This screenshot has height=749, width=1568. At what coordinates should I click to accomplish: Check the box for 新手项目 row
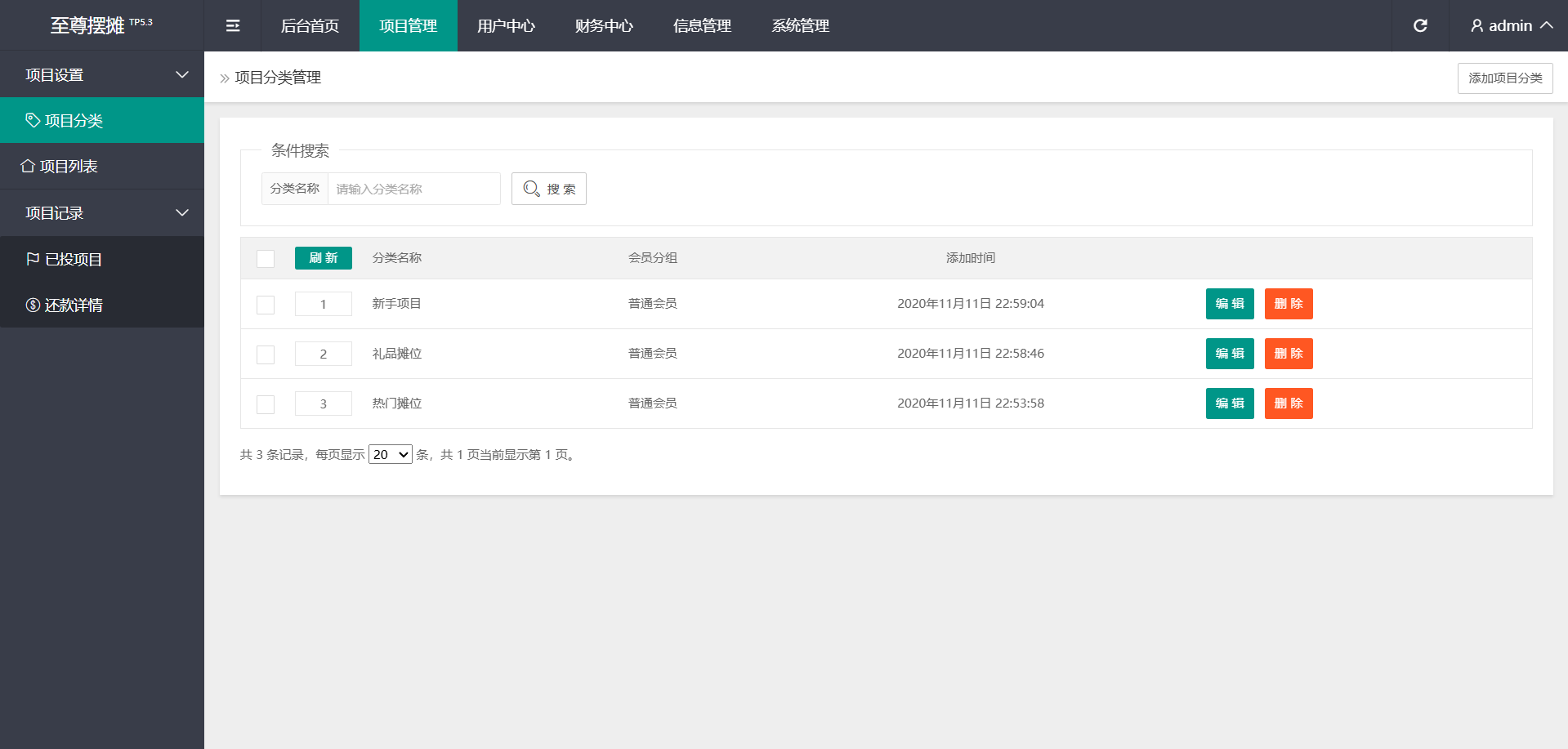click(266, 305)
